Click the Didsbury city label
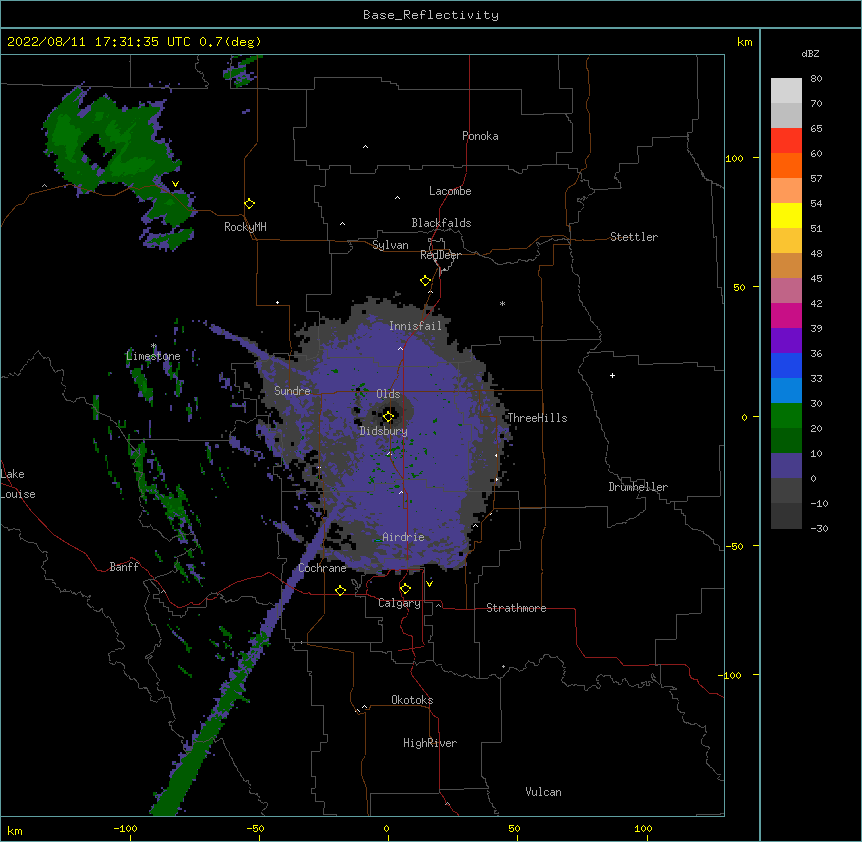 coord(384,431)
